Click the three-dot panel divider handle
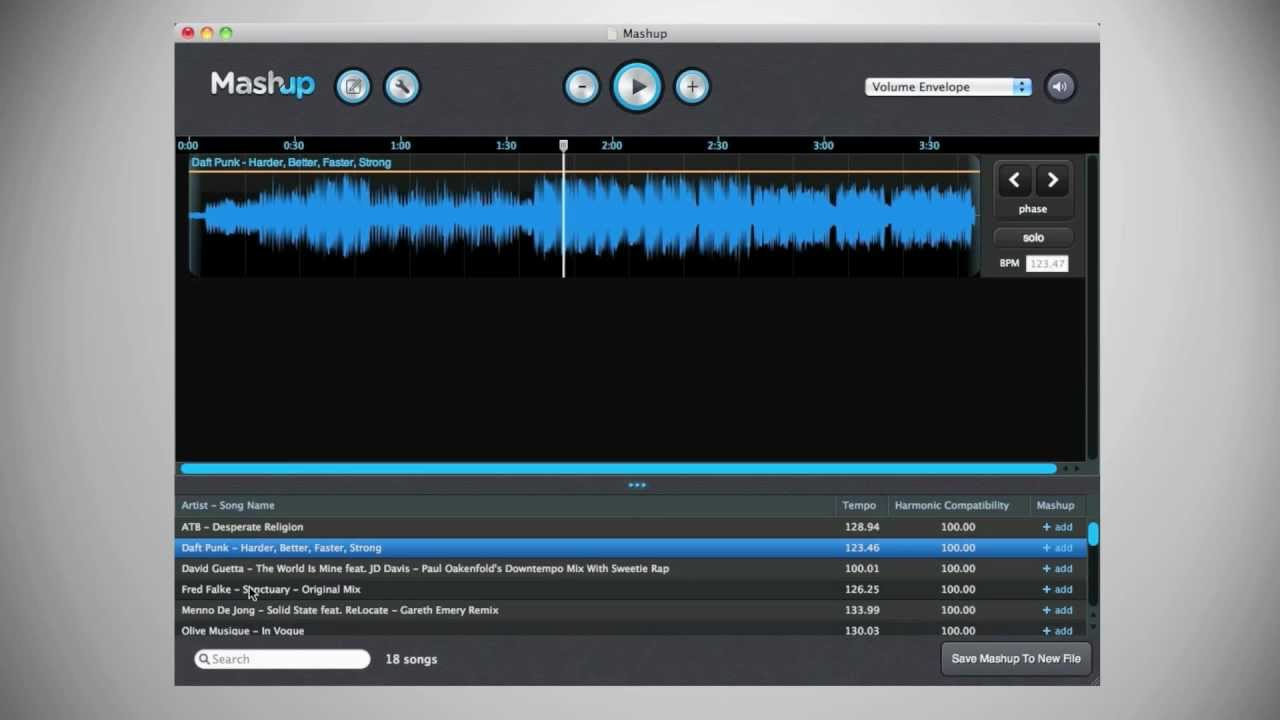 point(637,485)
